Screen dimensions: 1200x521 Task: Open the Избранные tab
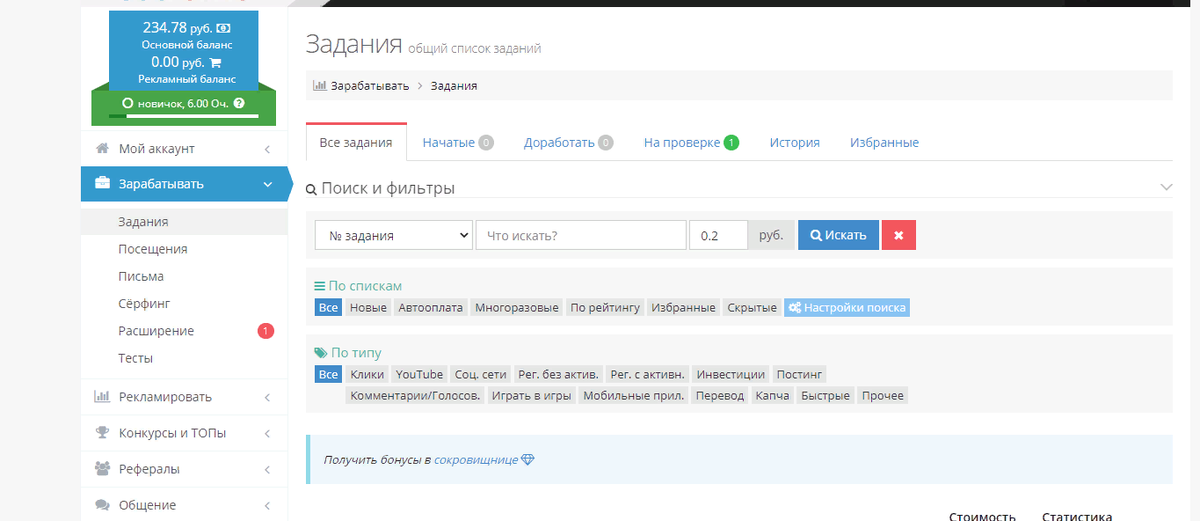884,143
